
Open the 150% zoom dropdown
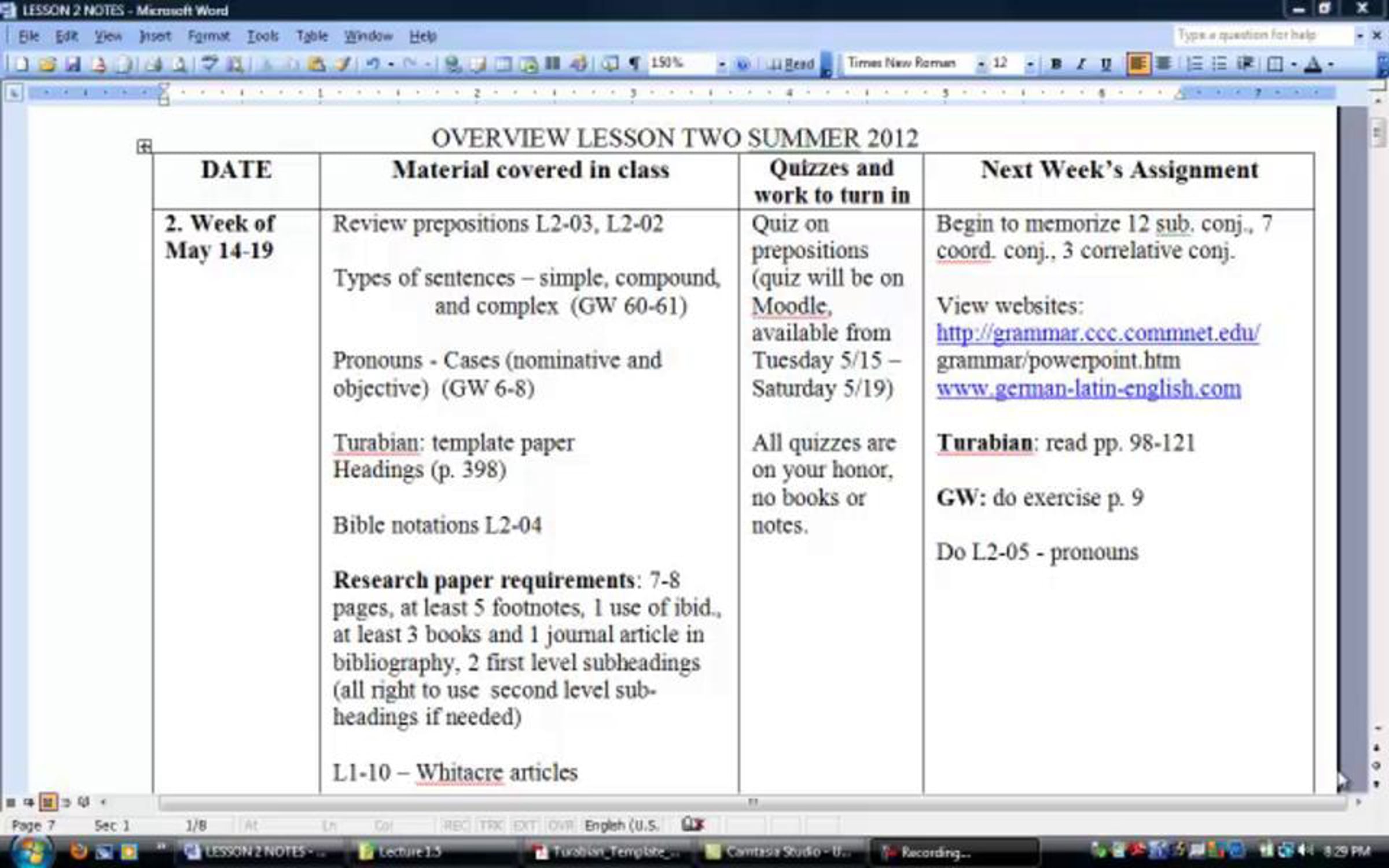pos(721,64)
